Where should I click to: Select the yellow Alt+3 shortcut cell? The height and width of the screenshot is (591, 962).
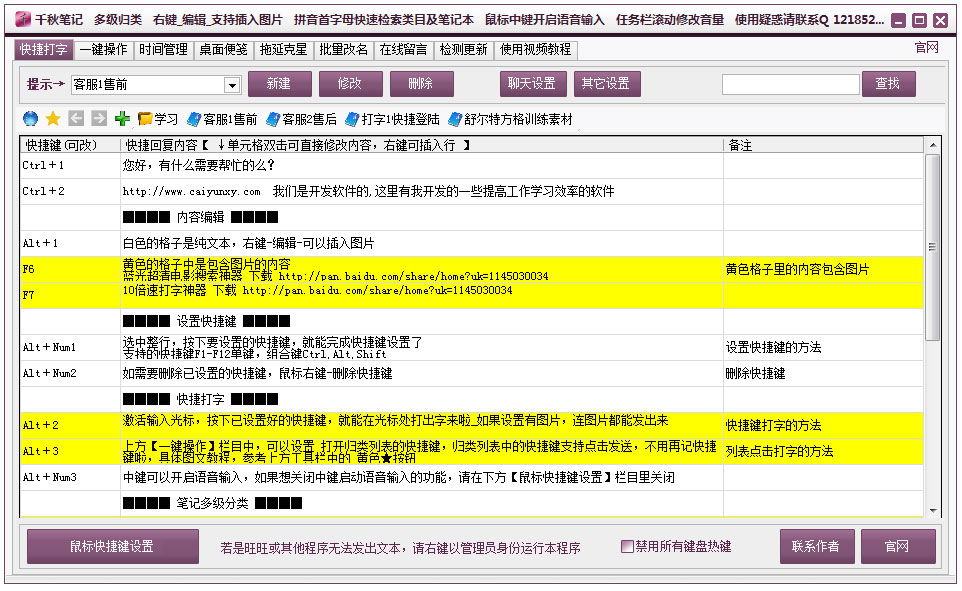71,451
